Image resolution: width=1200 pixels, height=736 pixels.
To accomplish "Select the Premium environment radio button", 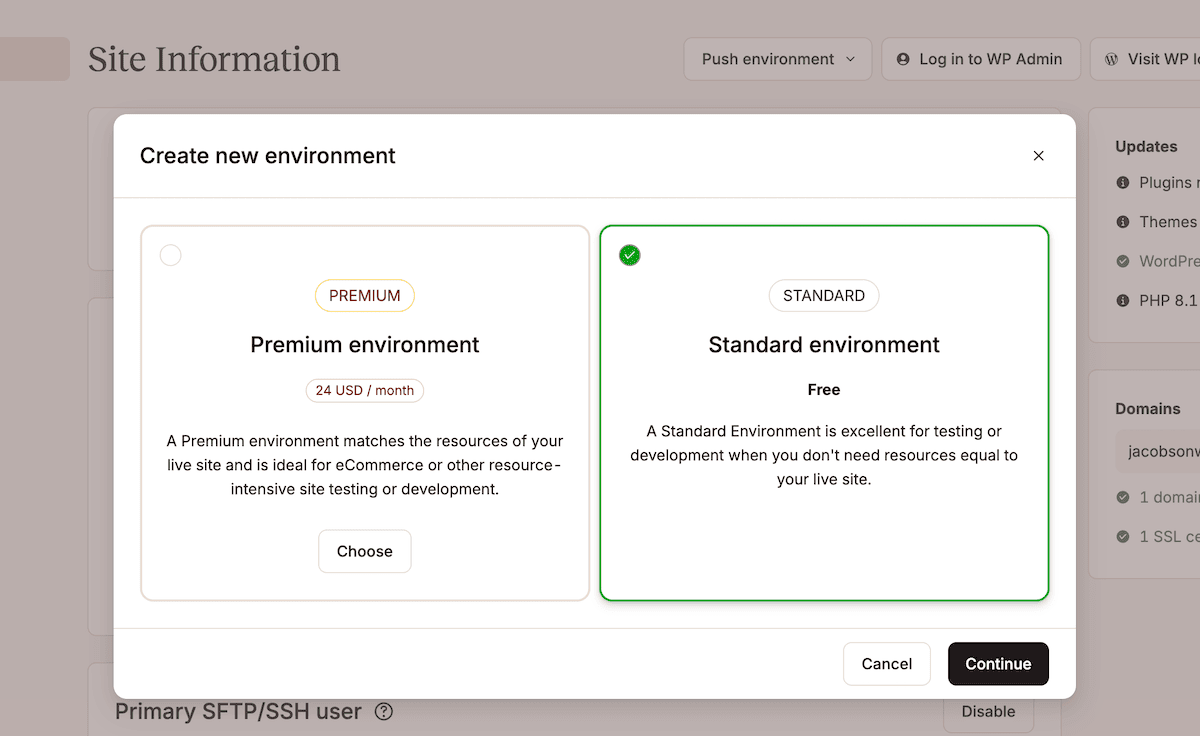I will pyautogui.click(x=171, y=255).
